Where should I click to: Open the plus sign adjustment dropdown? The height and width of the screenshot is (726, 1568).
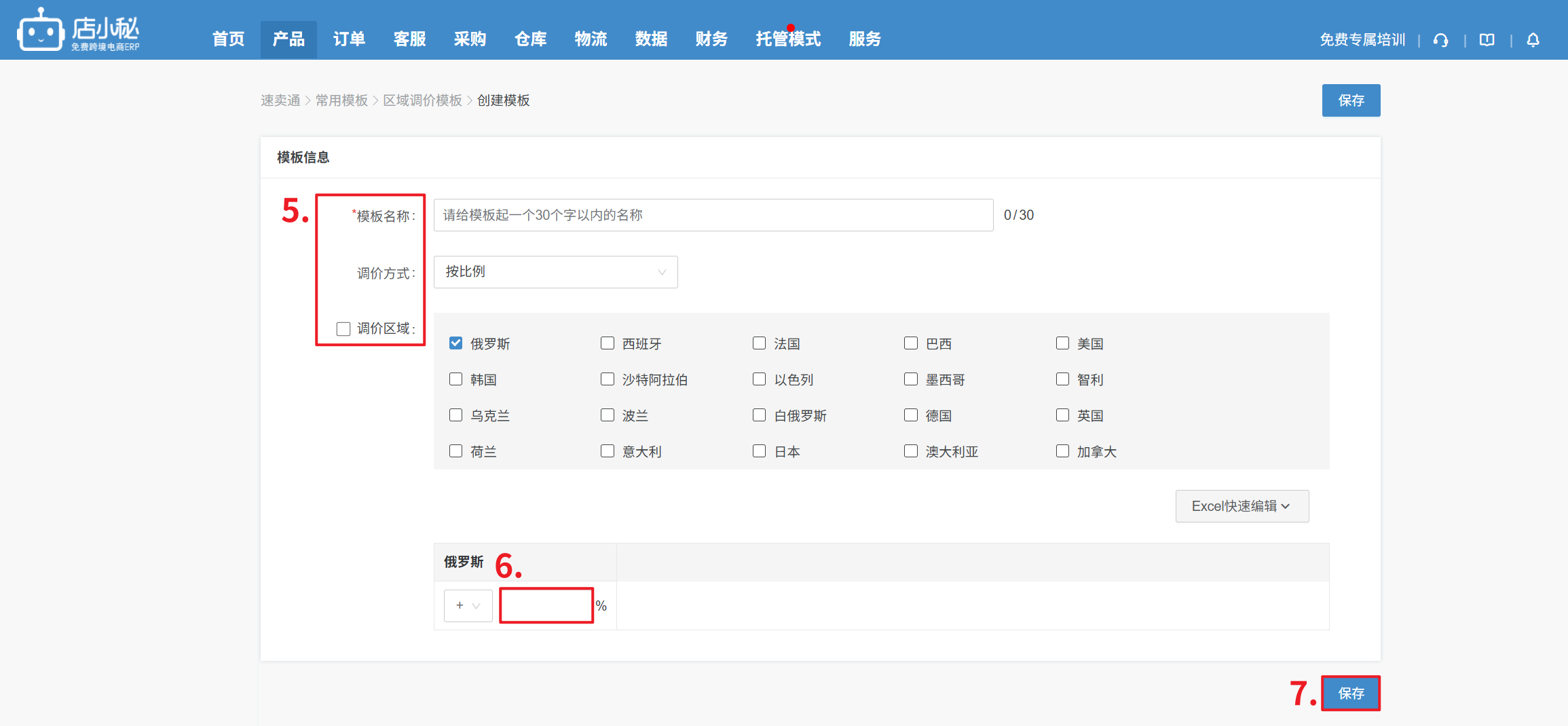pos(468,605)
